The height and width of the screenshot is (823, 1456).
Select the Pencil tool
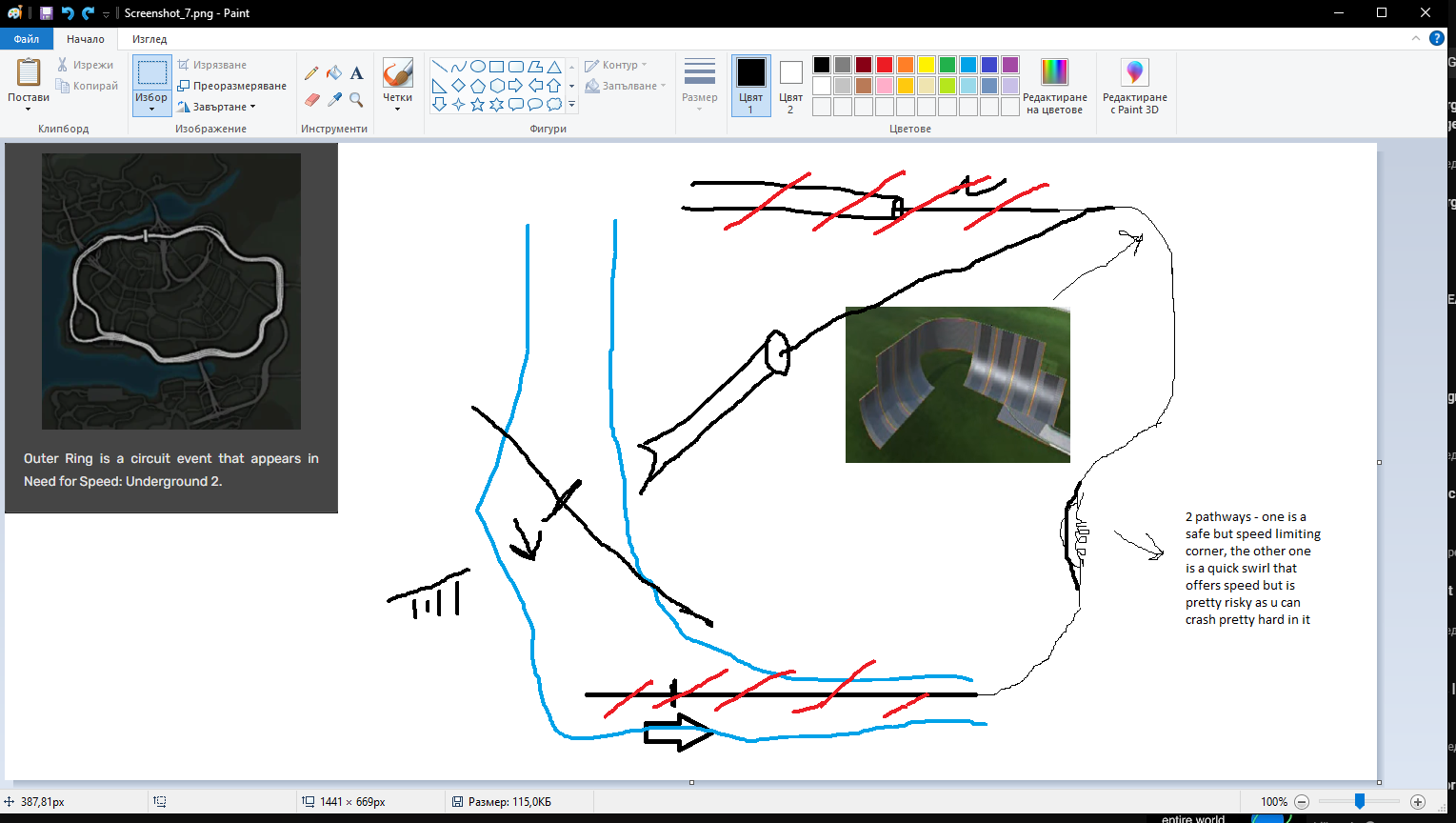tap(310, 72)
